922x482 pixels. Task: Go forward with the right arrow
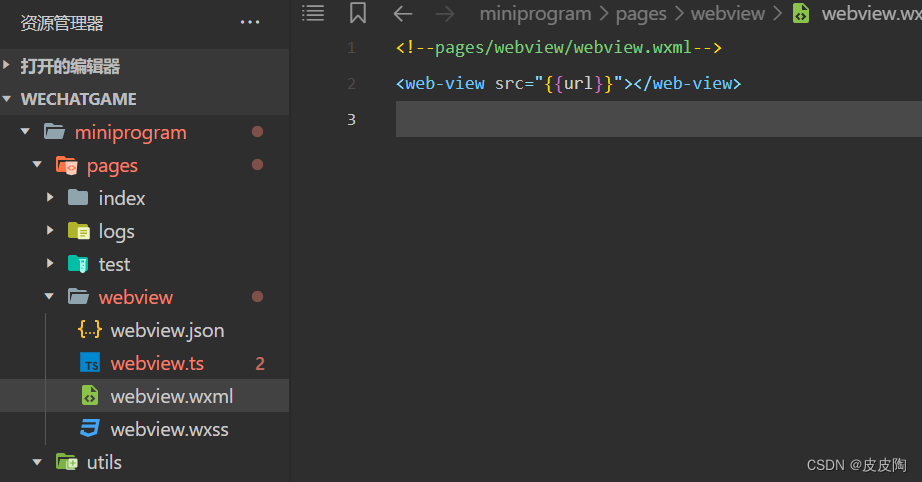(445, 14)
